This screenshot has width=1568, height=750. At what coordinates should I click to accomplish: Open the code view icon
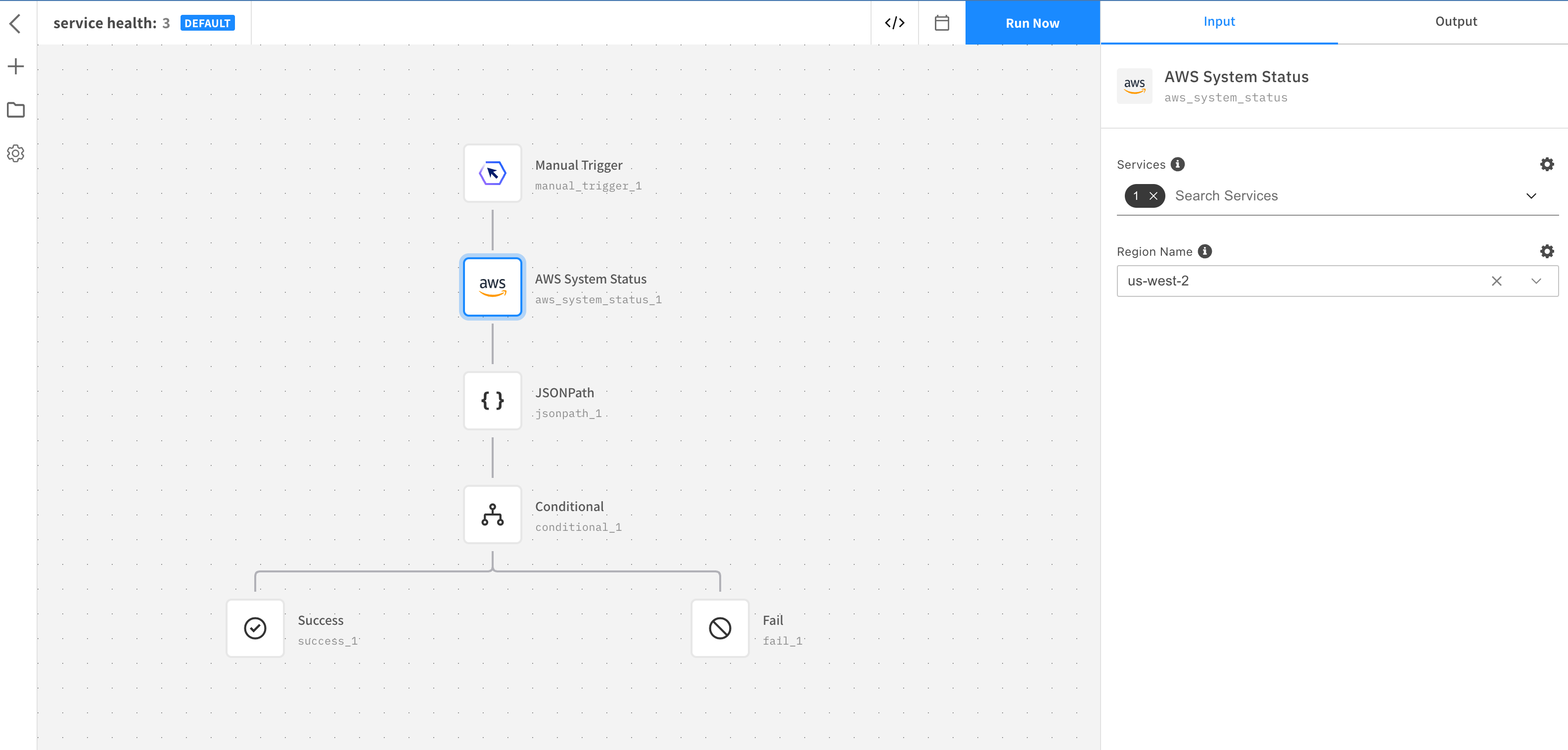click(894, 23)
